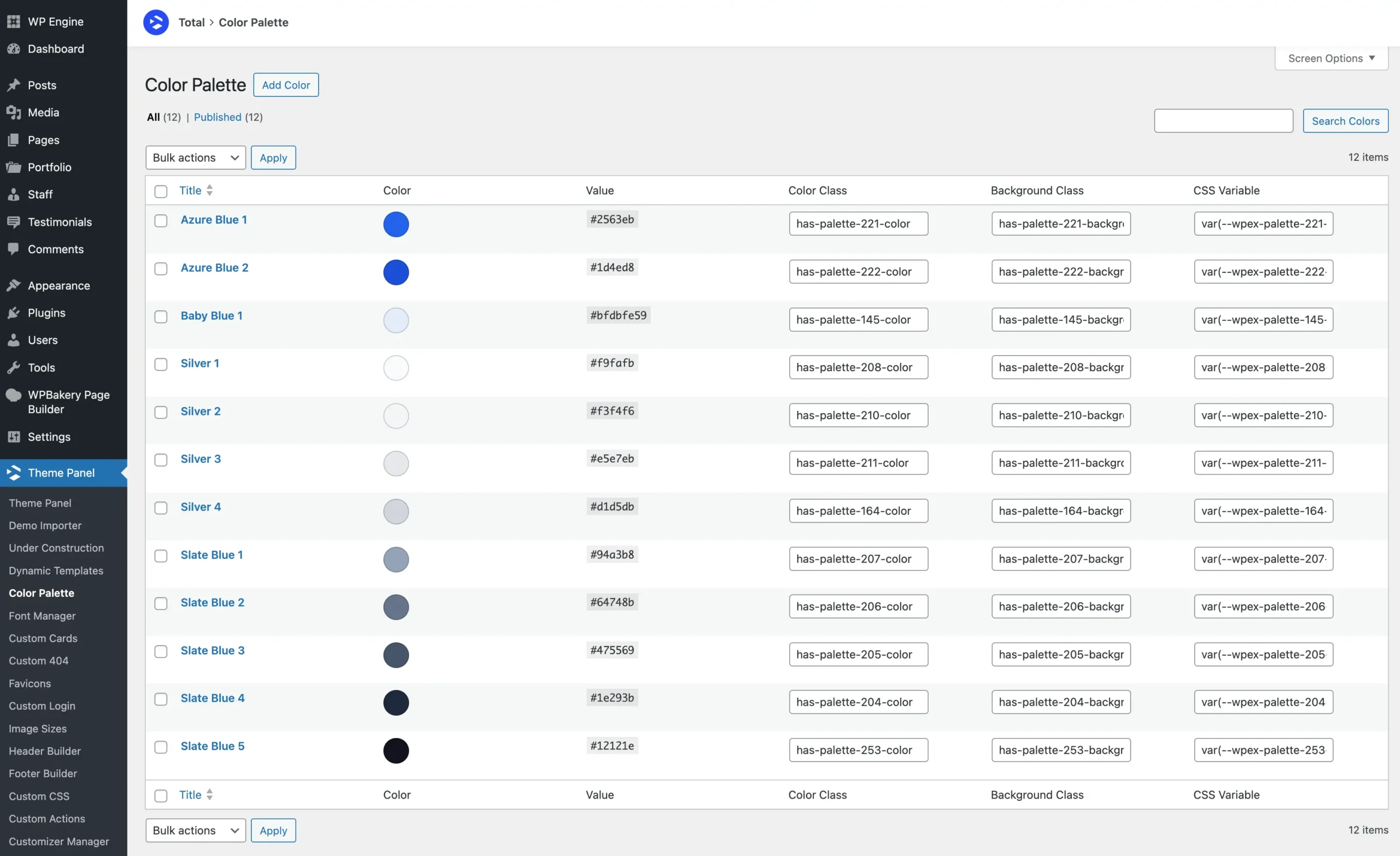Click the has-palette-221-color class field
This screenshot has height=856, width=1400.
click(858, 223)
